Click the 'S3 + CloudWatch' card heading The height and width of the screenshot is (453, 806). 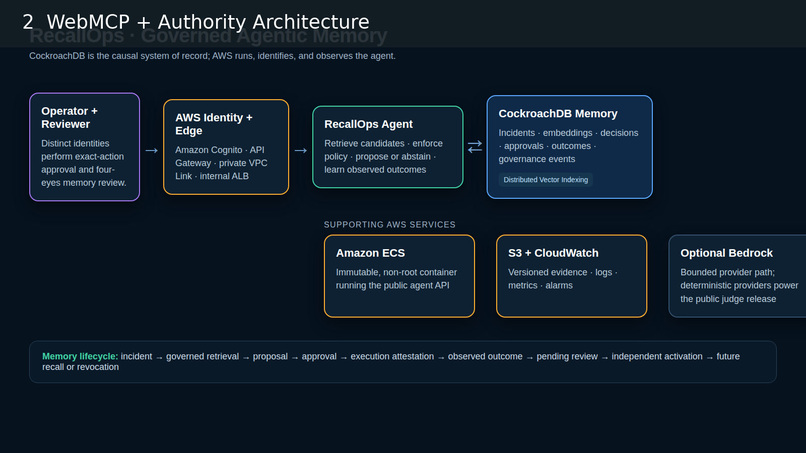point(553,253)
